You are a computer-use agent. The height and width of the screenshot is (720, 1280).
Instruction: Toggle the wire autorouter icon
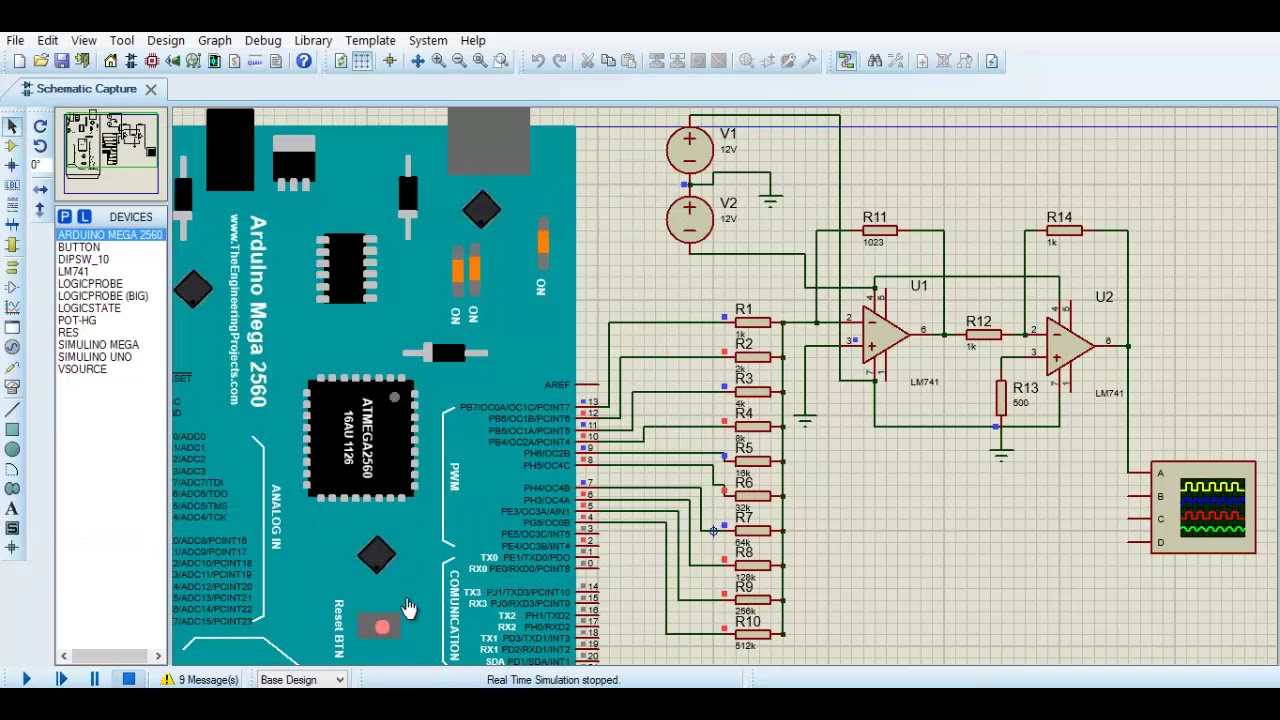click(846, 61)
